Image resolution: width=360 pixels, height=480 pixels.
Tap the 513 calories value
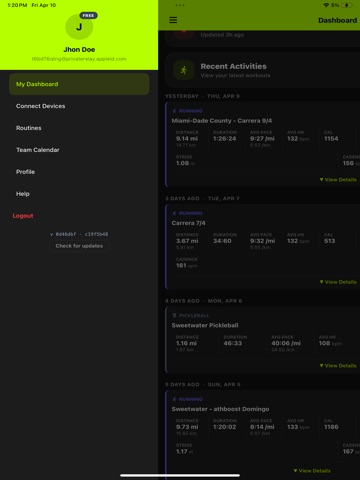329,241
